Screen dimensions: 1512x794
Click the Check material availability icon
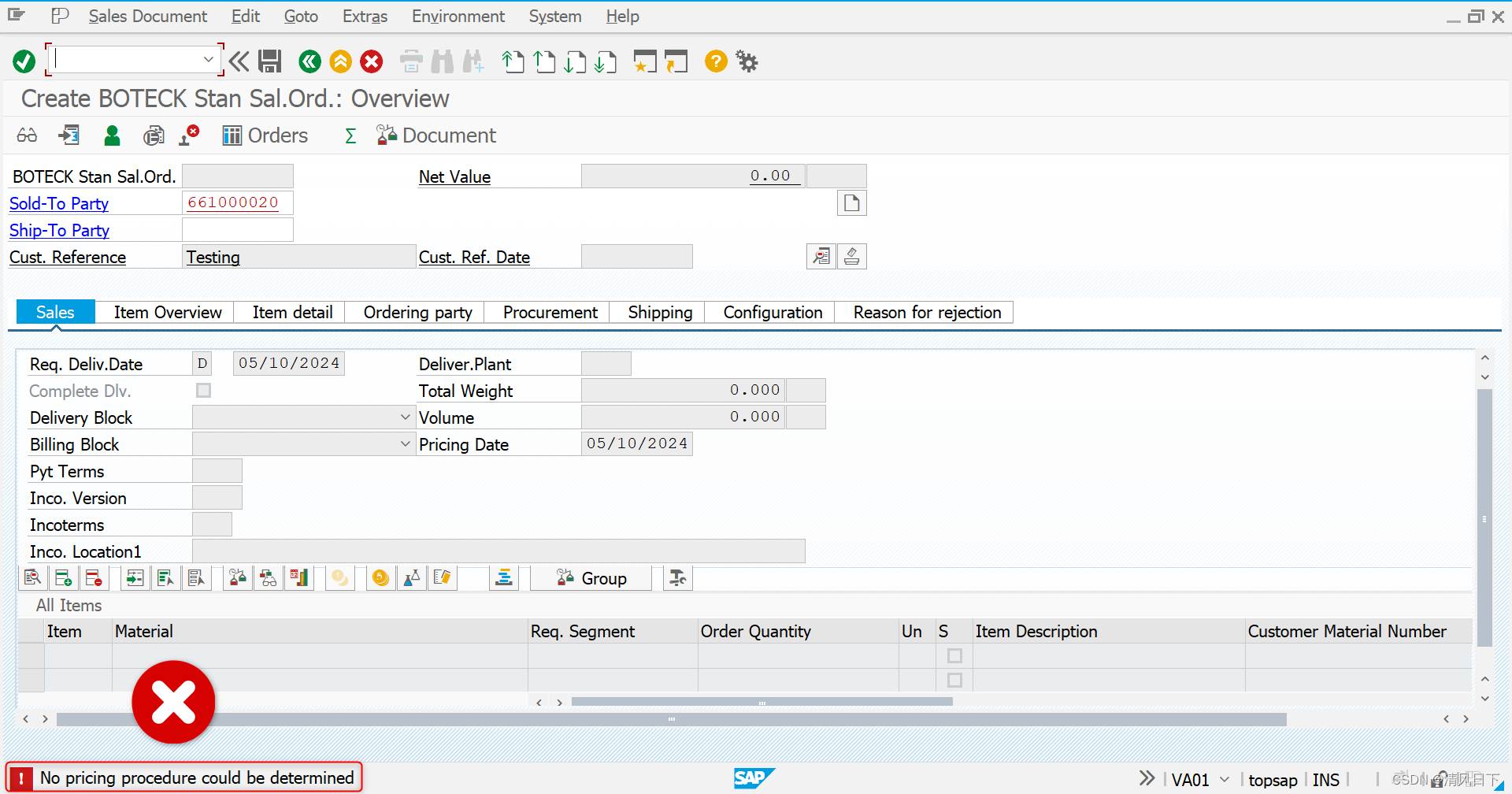coord(238,578)
